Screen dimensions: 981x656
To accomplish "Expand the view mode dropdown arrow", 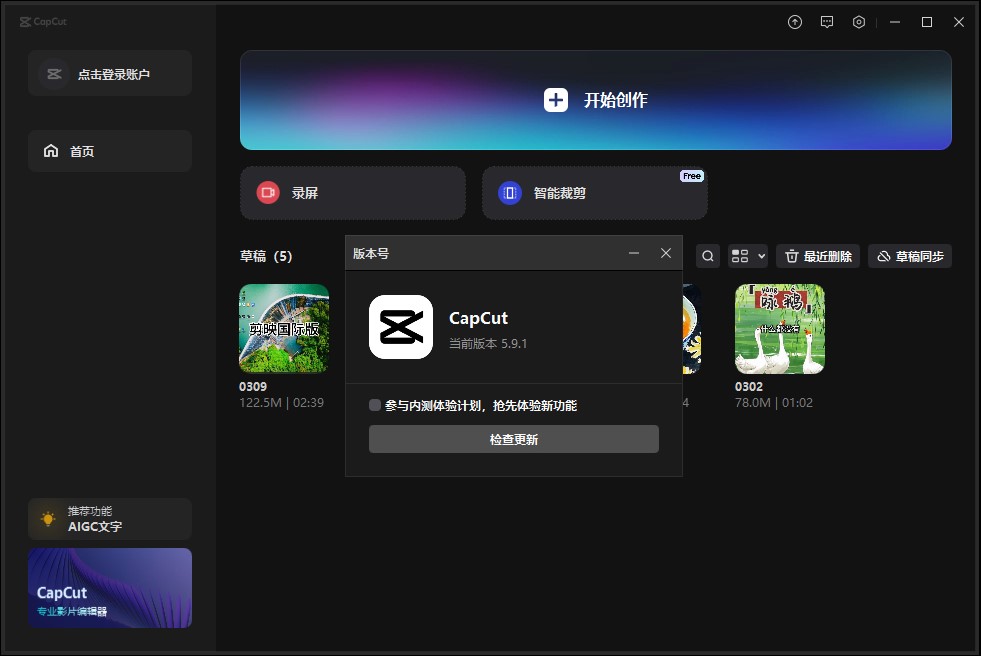I will coord(761,256).
